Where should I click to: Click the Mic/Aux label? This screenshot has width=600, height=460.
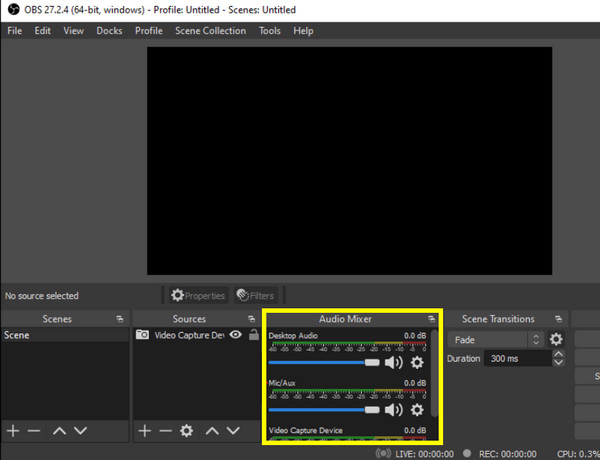pyautogui.click(x=282, y=383)
